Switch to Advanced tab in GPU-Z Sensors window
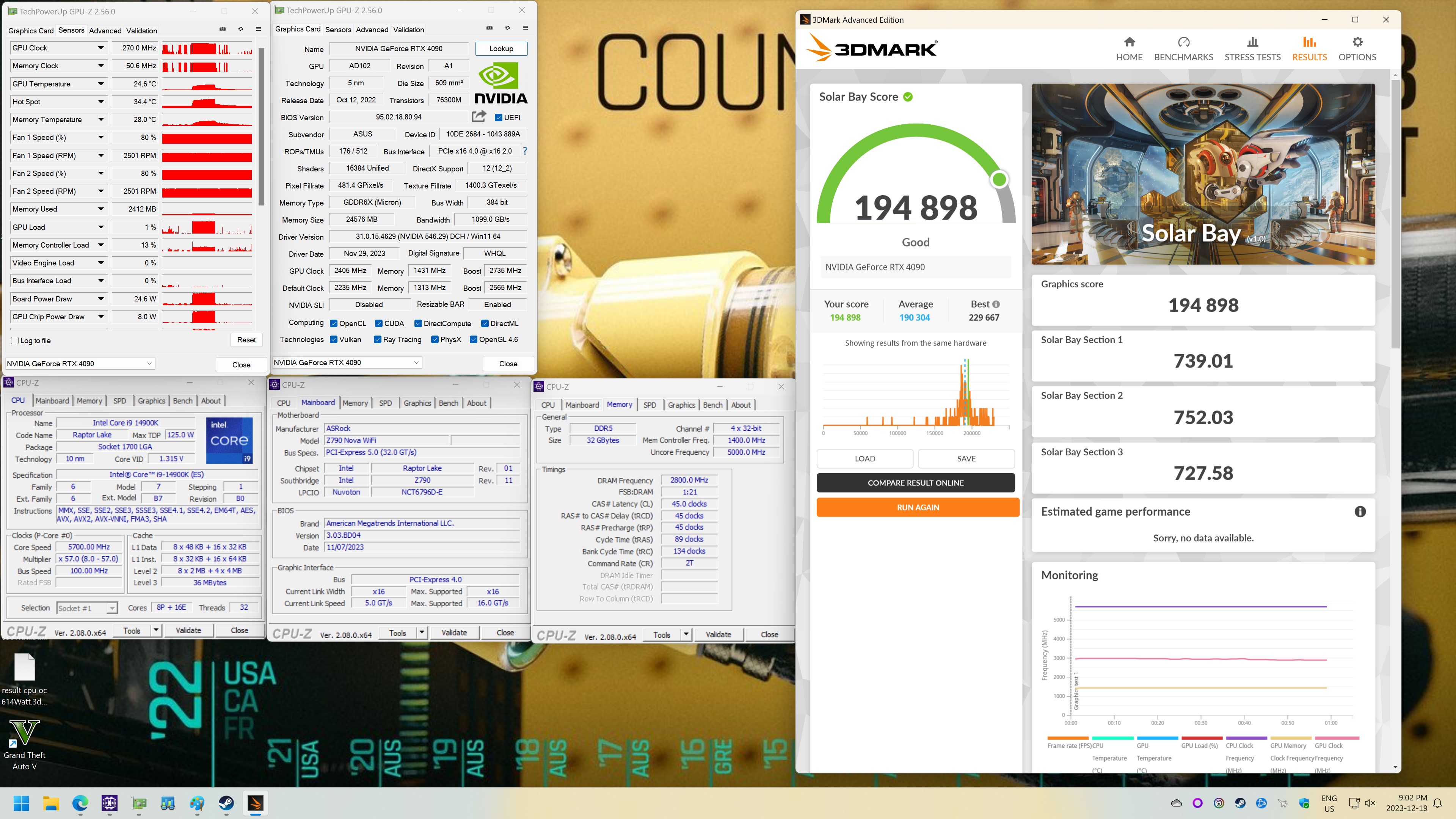 [x=105, y=30]
